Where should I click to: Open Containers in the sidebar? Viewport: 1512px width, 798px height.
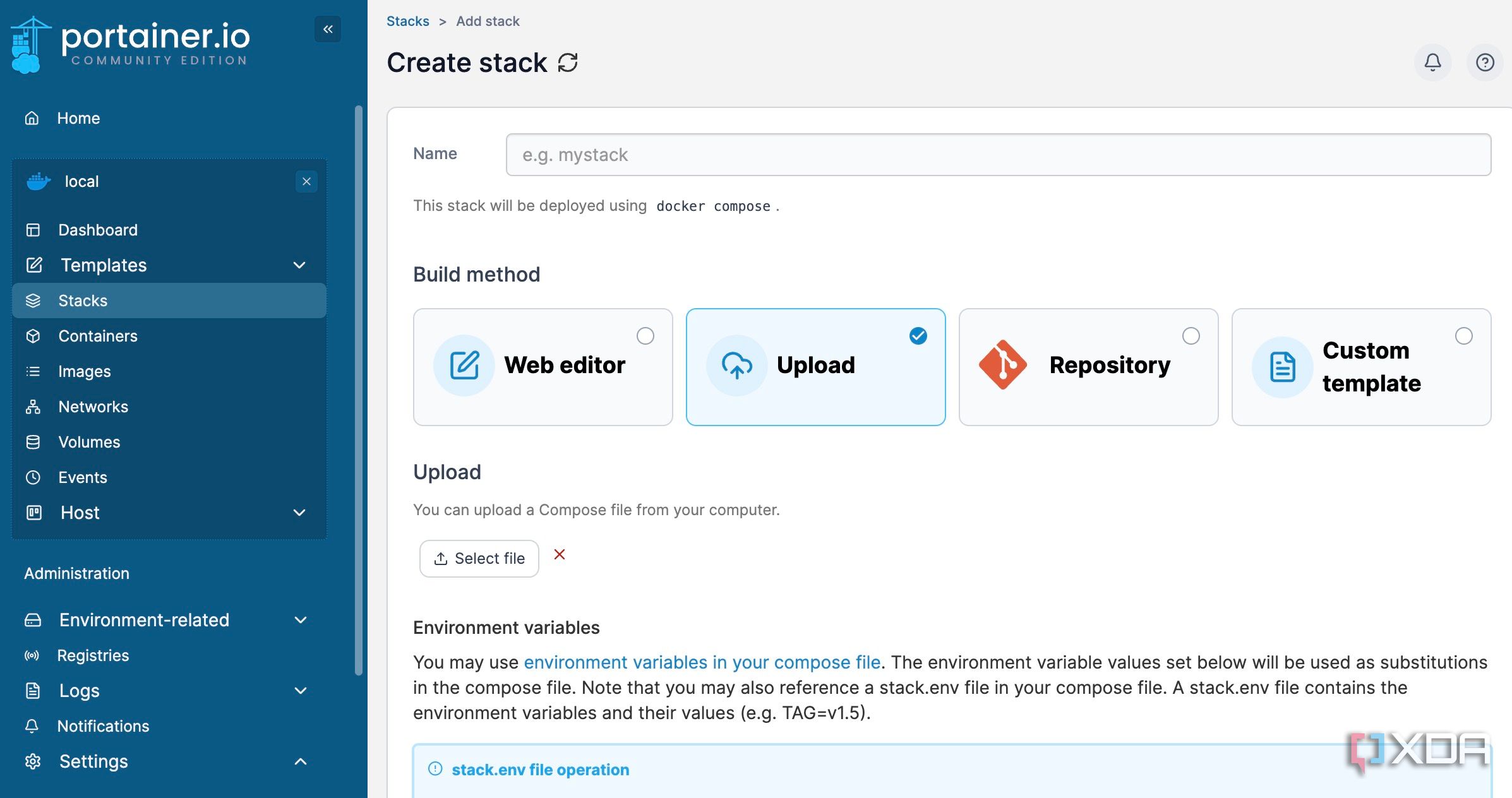pyautogui.click(x=169, y=336)
